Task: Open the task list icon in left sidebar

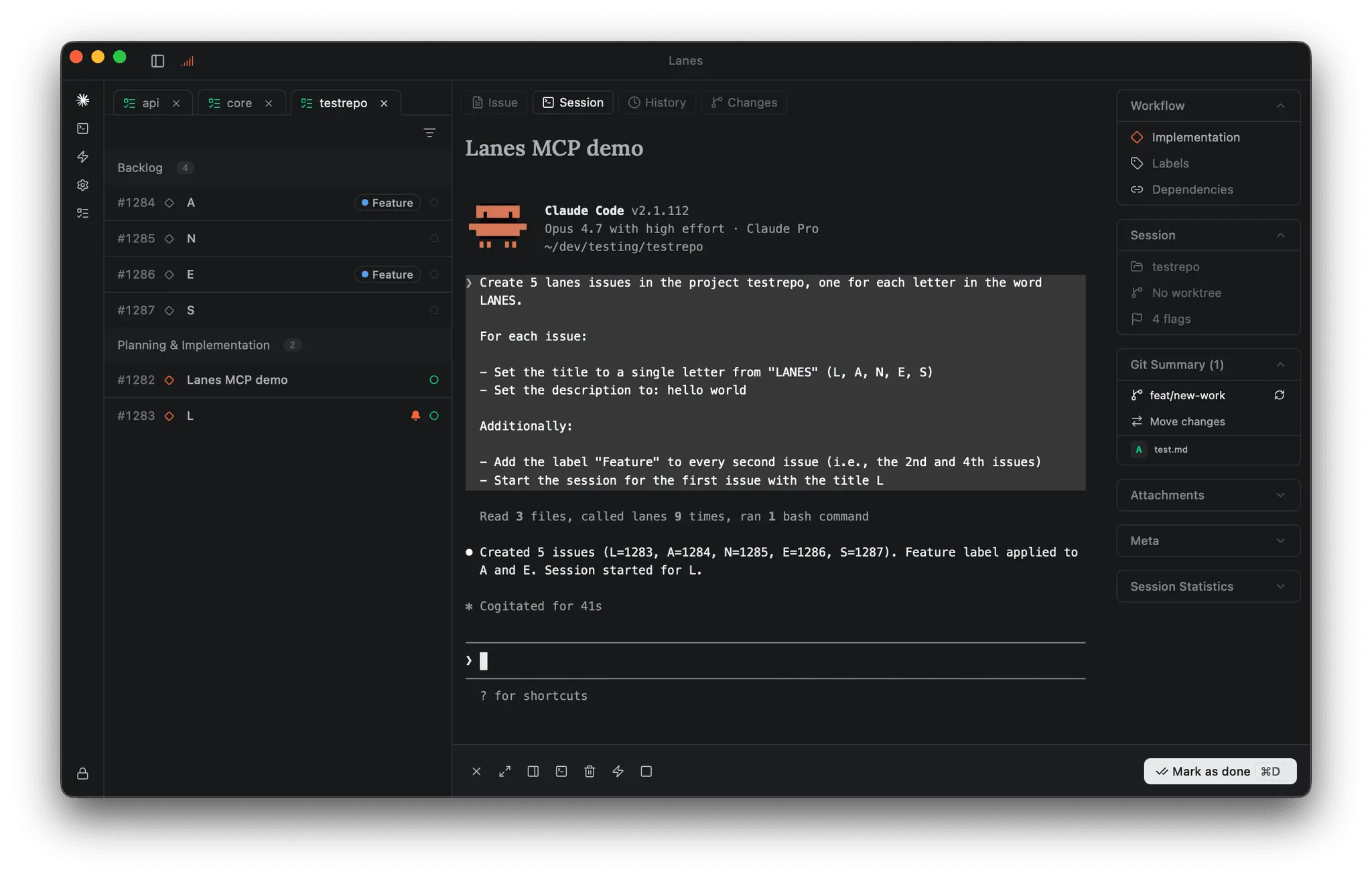Action: click(x=83, y=213)
